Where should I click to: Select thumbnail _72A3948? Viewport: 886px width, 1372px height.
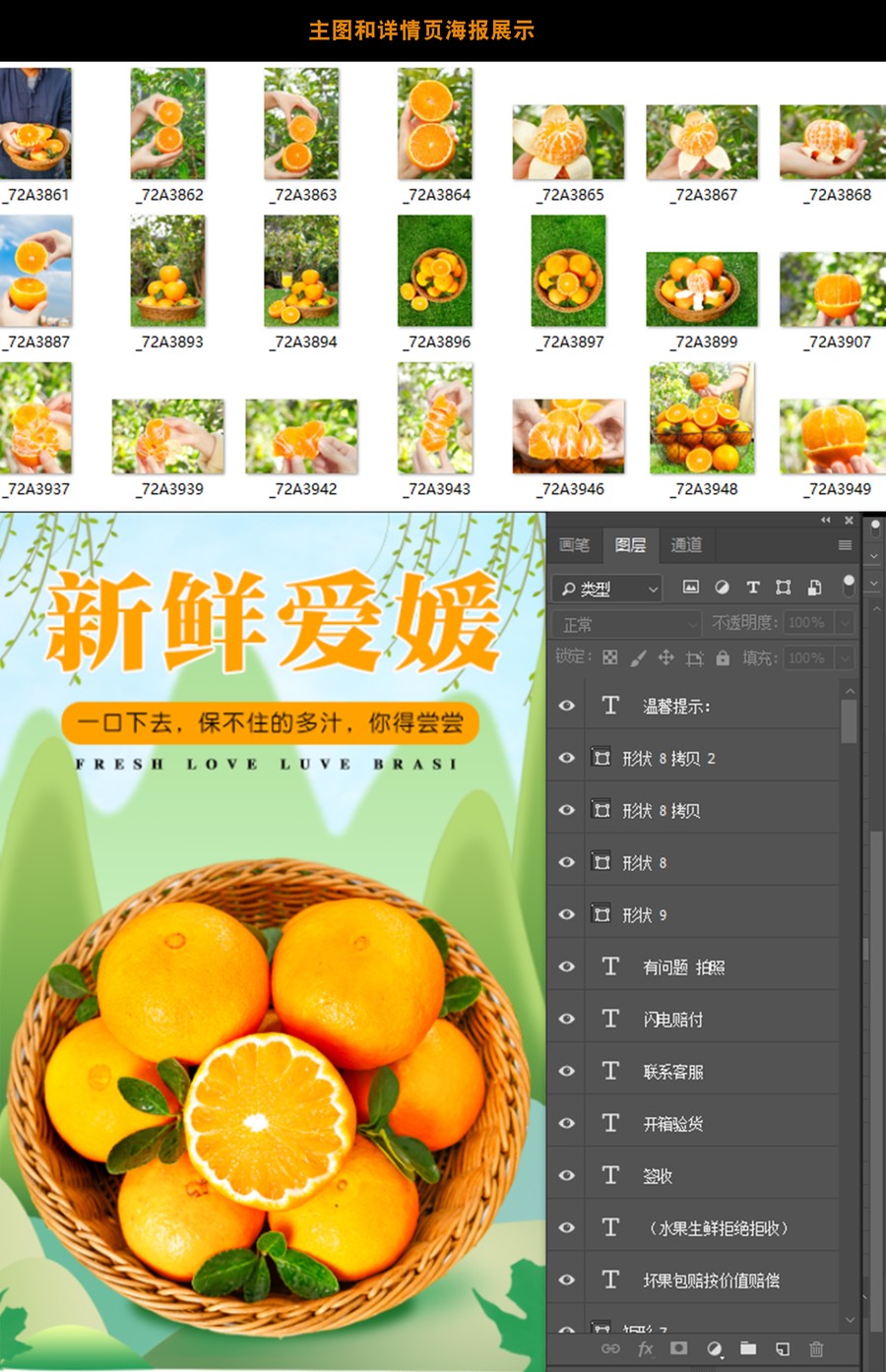702,418
